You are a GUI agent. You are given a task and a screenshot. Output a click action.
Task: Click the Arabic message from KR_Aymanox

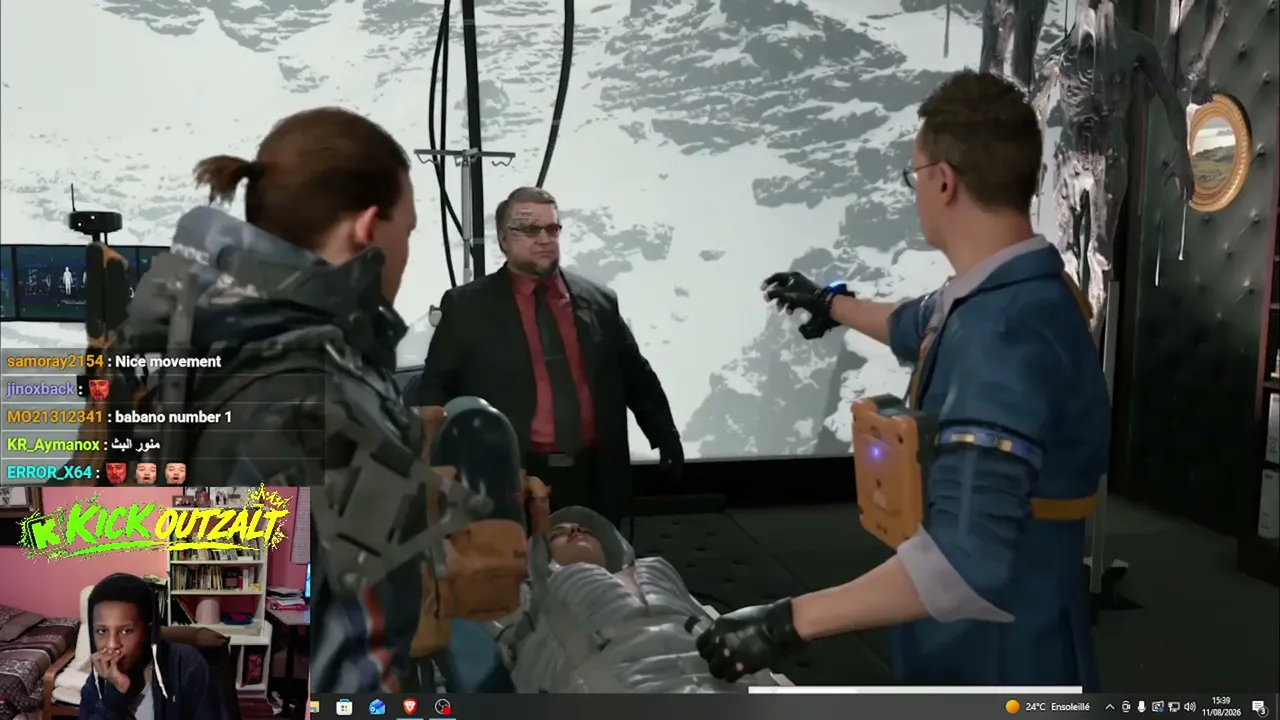pyautogui.click(x=135, y=445)
